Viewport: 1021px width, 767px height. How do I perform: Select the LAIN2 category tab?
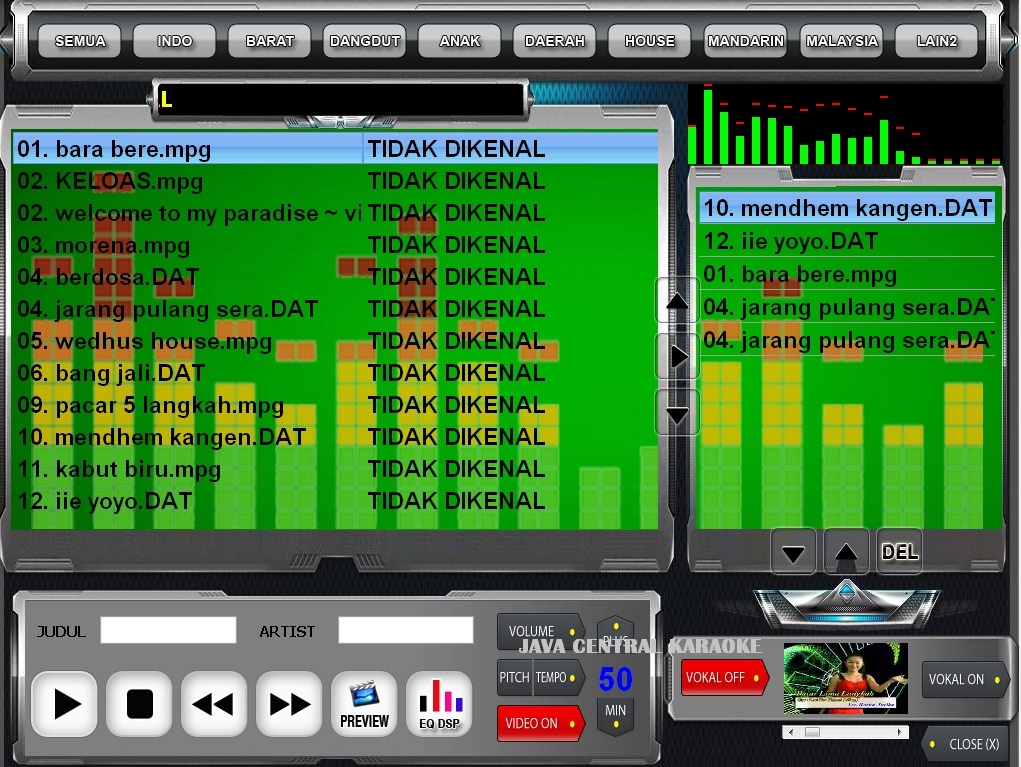[936, 41]
